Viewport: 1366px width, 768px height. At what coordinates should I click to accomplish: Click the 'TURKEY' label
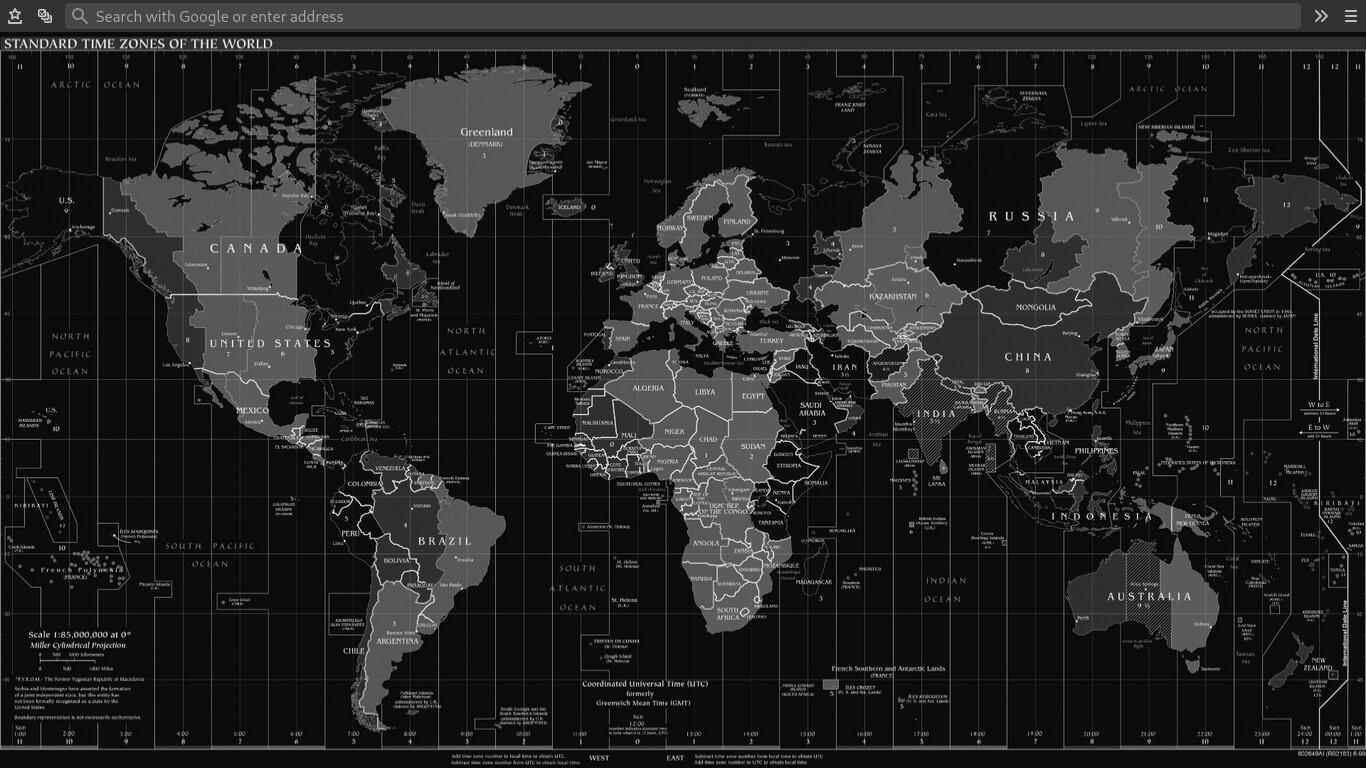click(x=771, y=341)
